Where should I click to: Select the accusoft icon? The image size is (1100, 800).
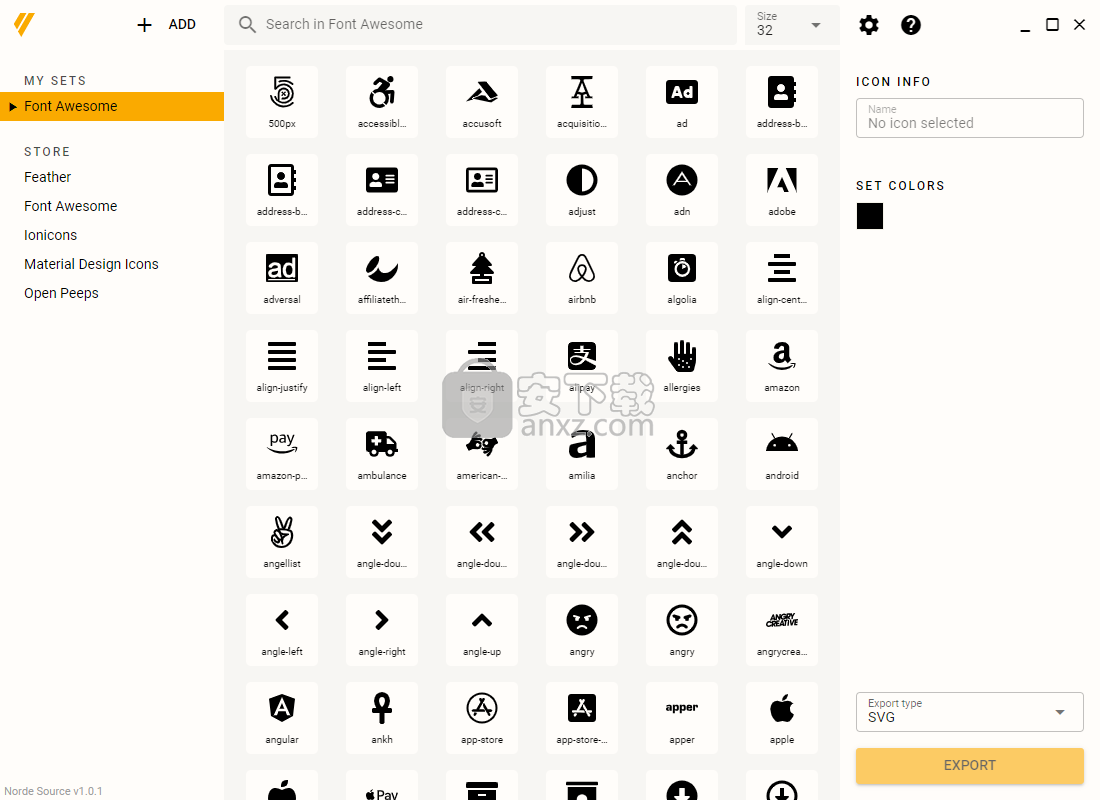[482, 102]
